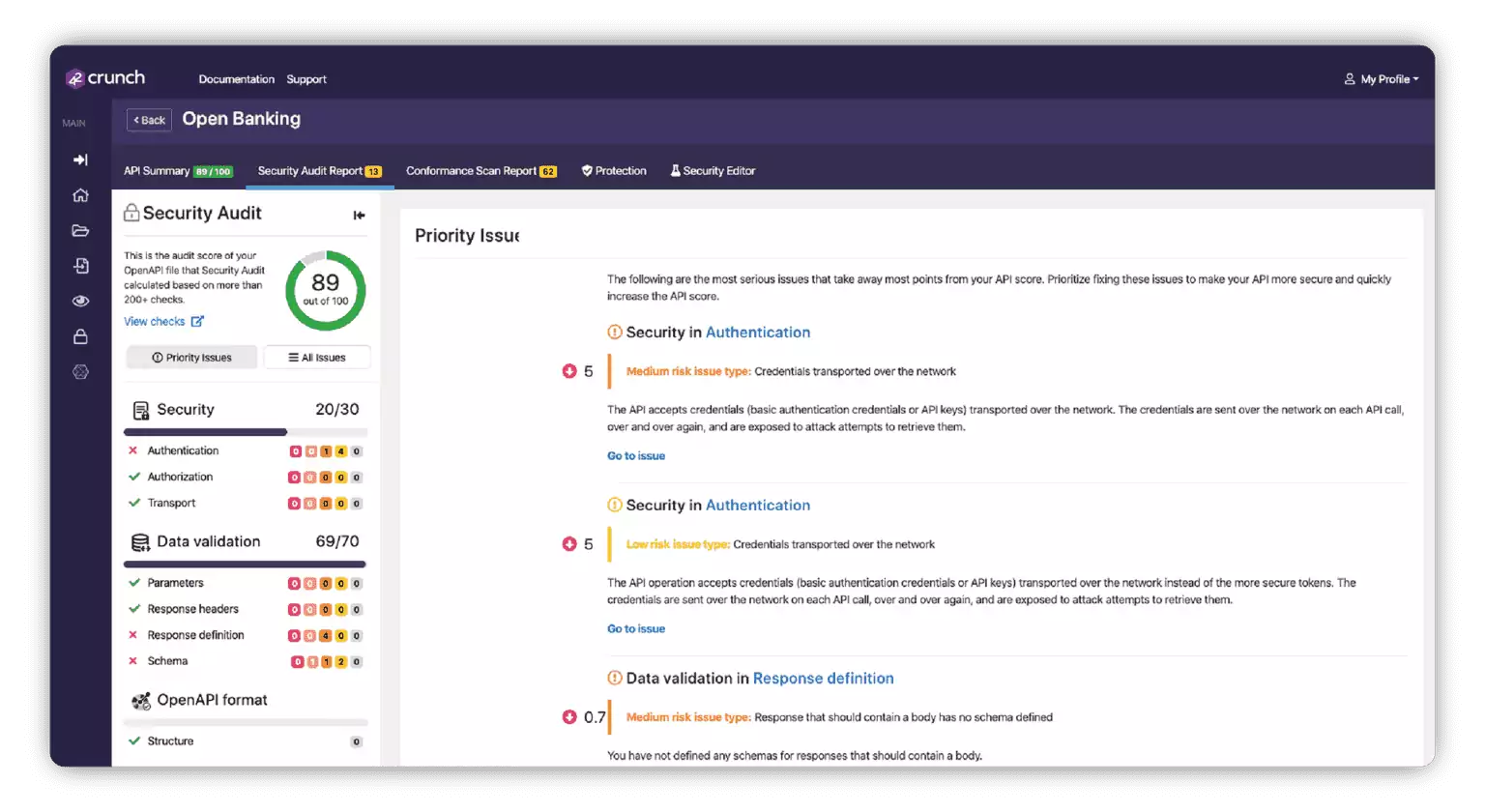This screenshot has height=812, width=1485.
Task: Select the Response definition category row
Action: point(195,635)
